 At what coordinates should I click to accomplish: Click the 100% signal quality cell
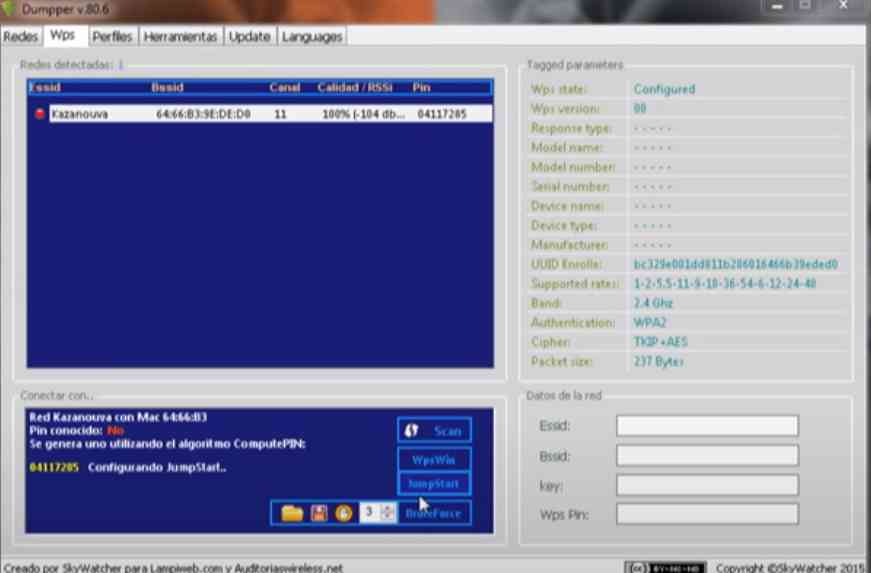(363, 114)
